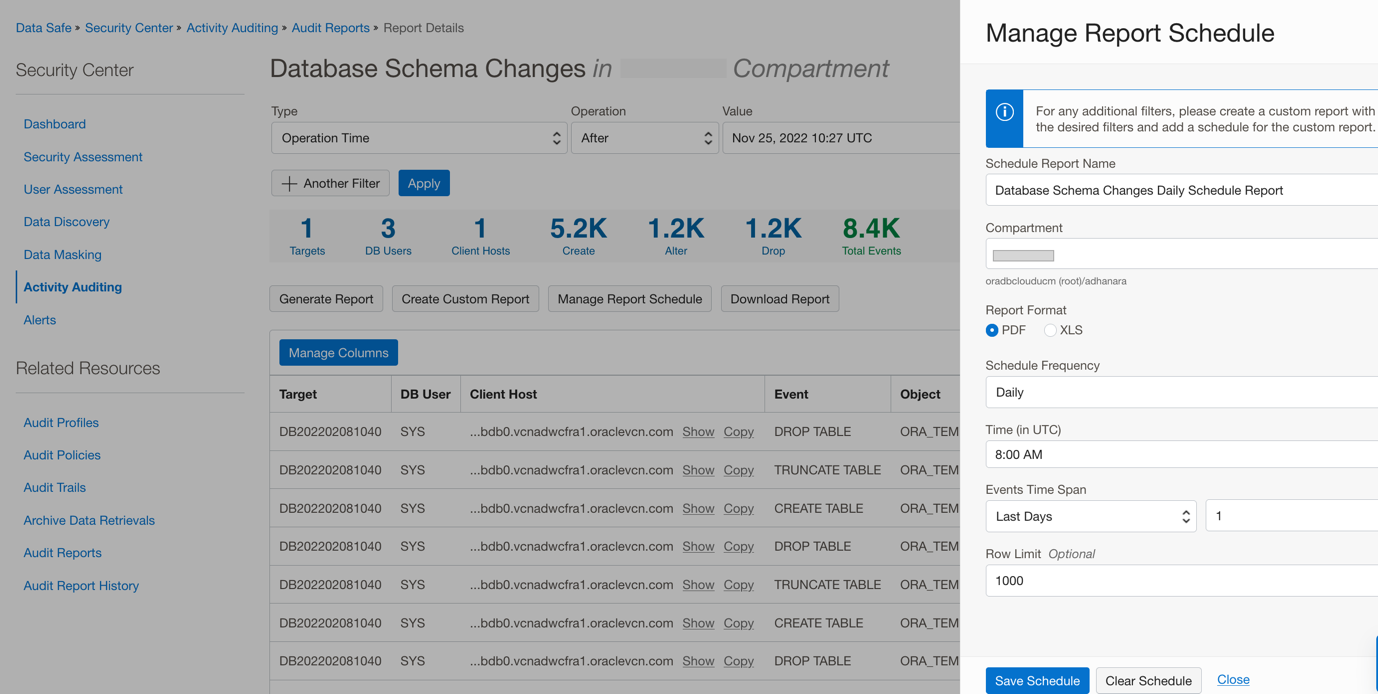Close the Manage Report Schedule panel
This screenshot has height=694, width=1378.
(x=1232, y=679)
